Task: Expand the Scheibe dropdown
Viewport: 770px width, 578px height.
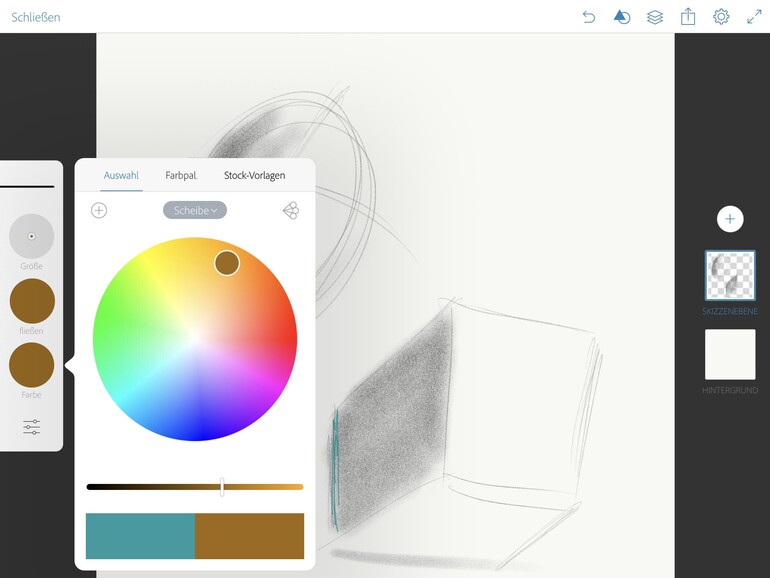Action: [x=195, y=210]
